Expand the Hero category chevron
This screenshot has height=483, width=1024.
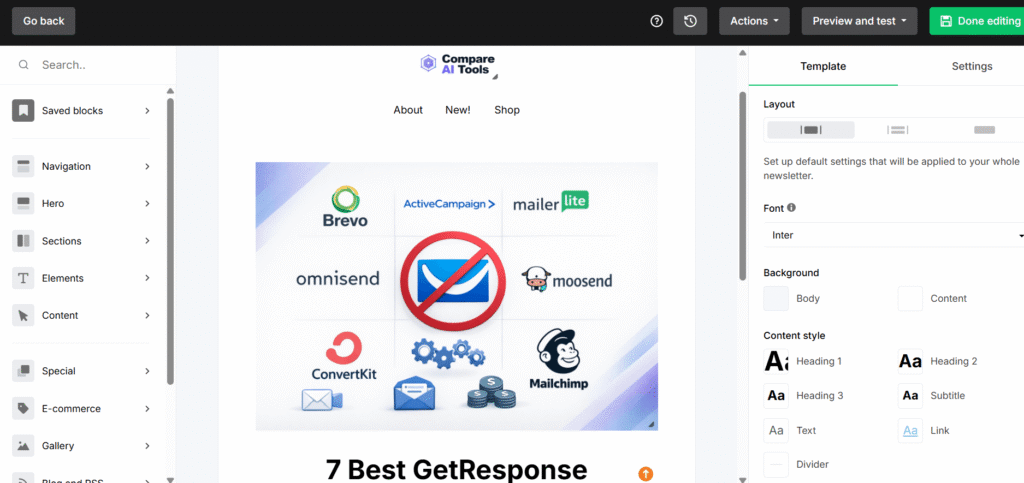pos(148,204)
